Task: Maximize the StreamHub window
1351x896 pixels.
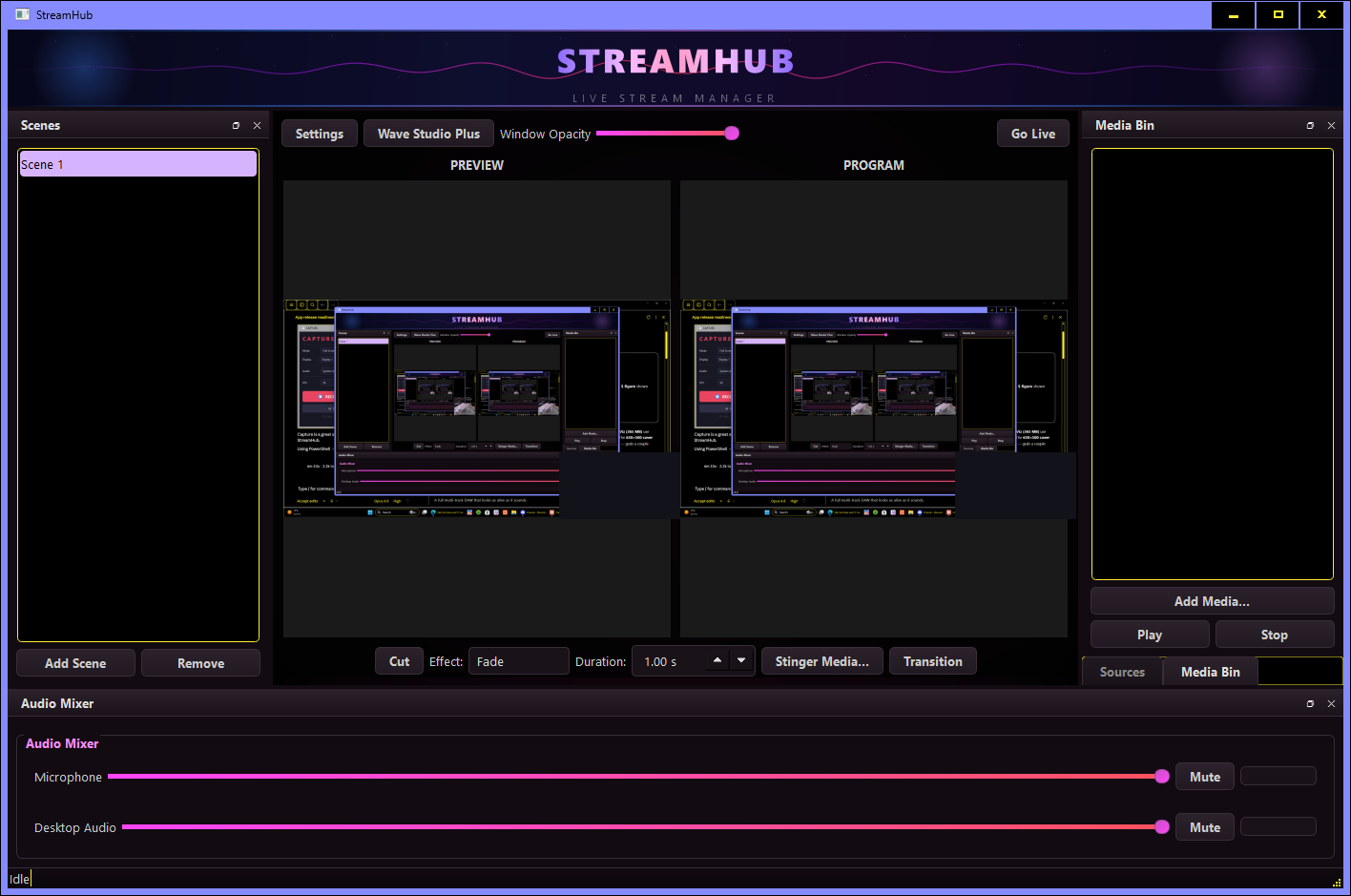Action: point(1278,15)
